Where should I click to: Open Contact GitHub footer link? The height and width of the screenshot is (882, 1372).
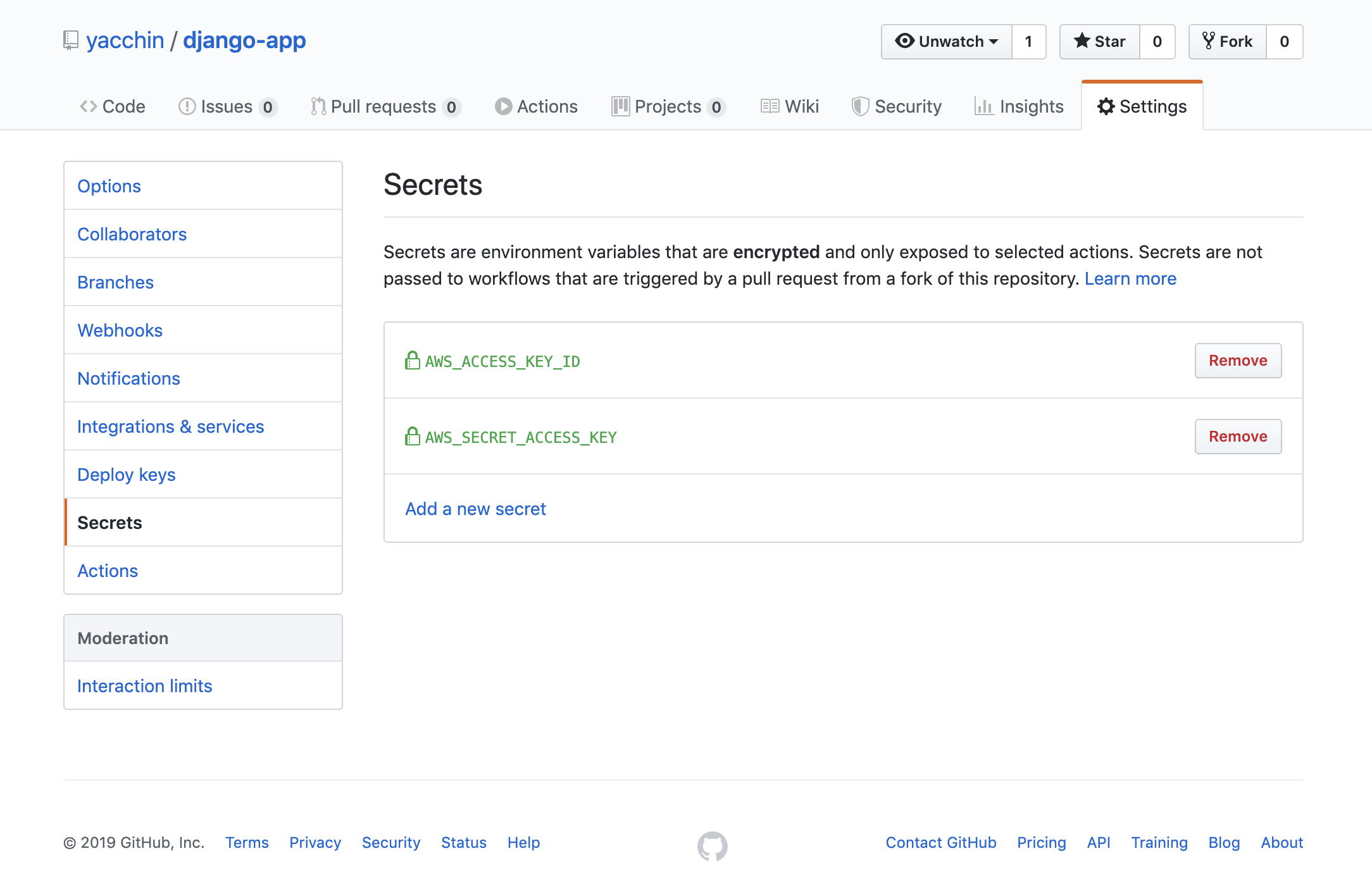941,843
